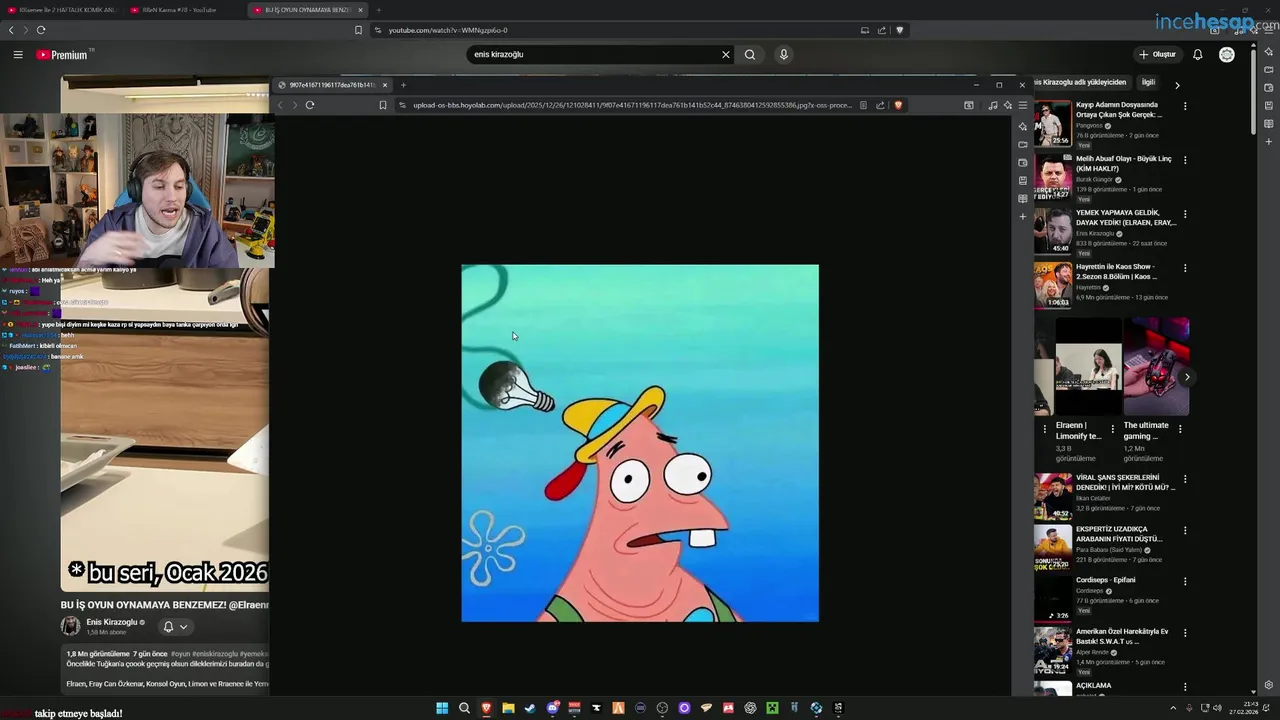This screenshot has width=1280, height=720.
Task: Open 'Cordiseps - Epifani' video
Action: (x=1105, y=580)
